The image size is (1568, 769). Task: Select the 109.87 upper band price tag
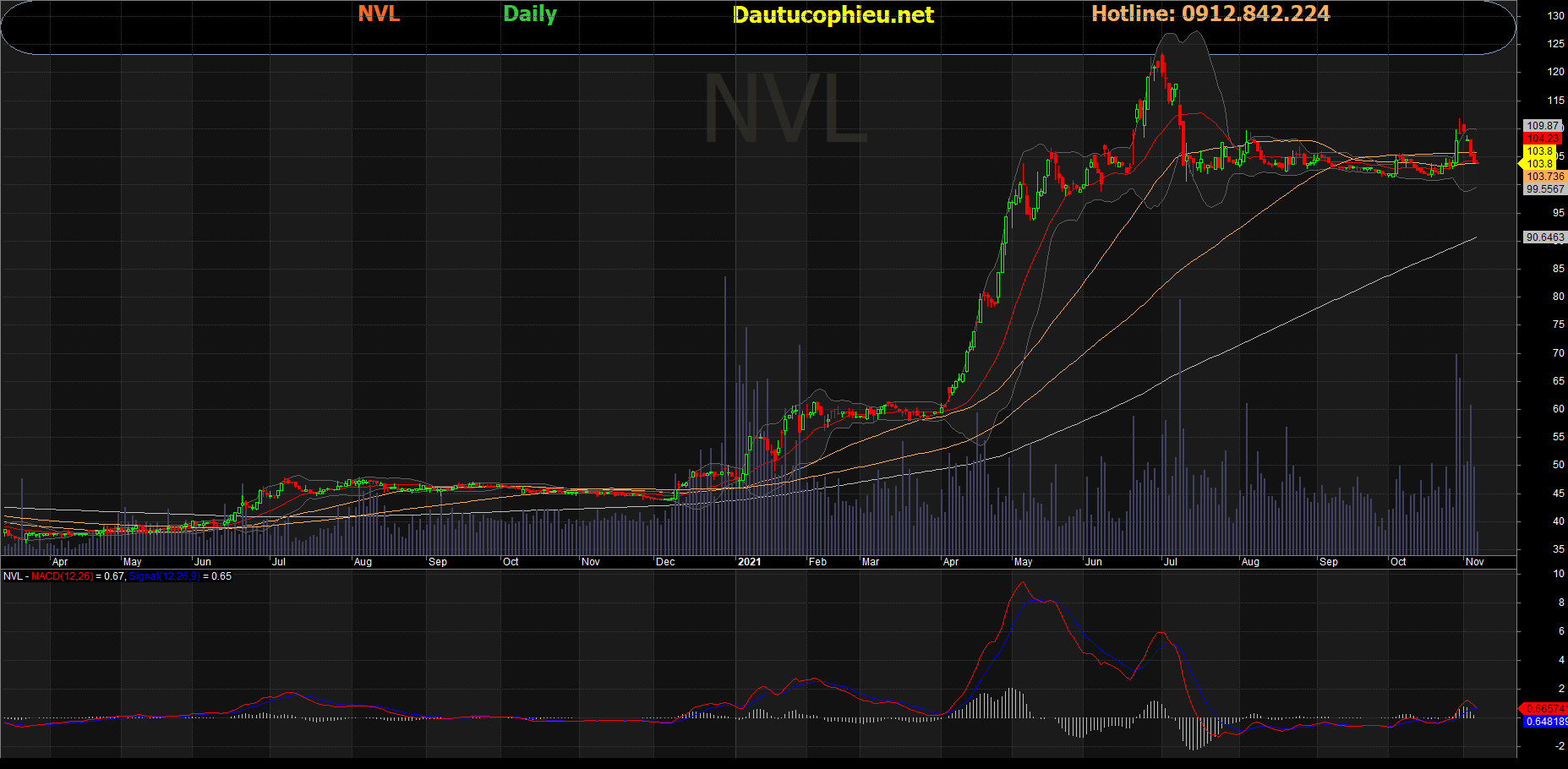pos(1543,126)
